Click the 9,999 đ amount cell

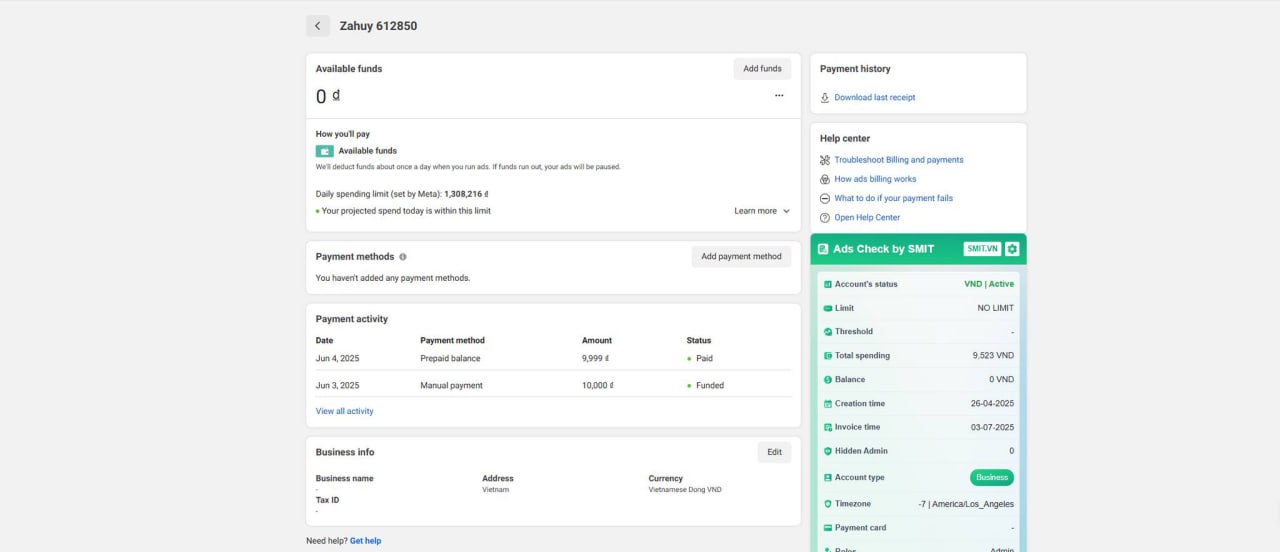[x=596, y=358]
